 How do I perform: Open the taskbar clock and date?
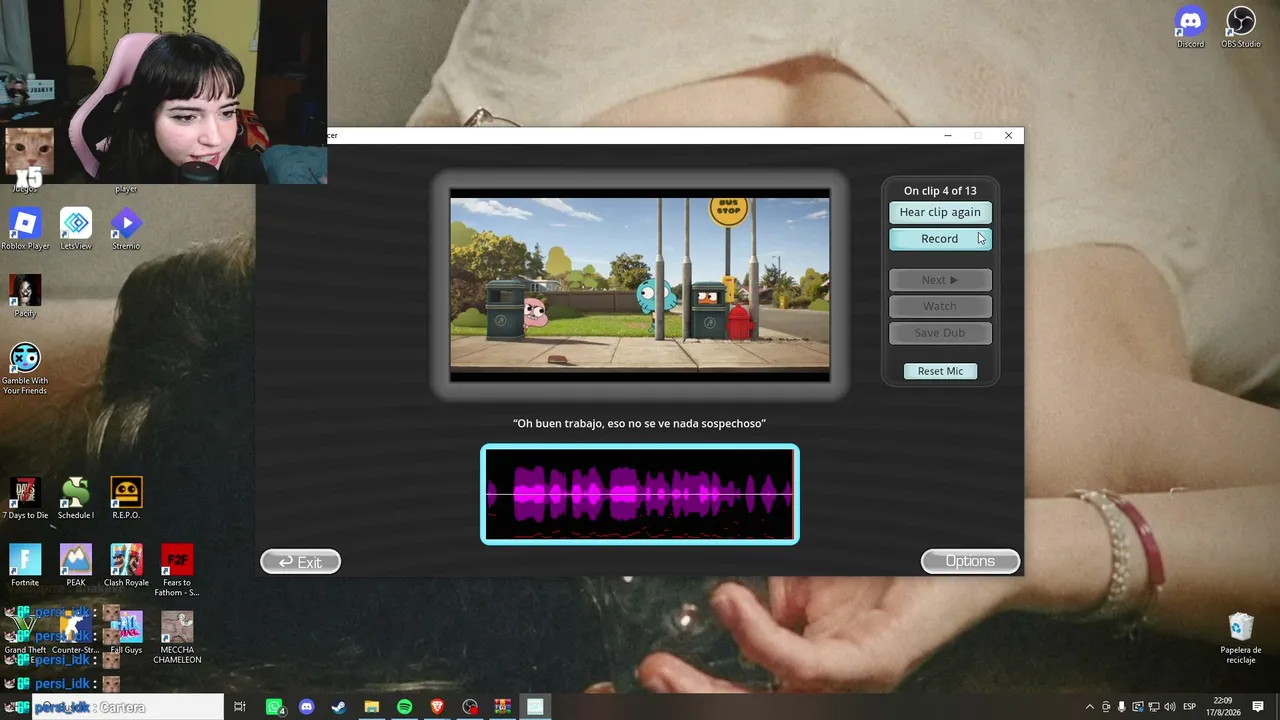coord(1222,707)
